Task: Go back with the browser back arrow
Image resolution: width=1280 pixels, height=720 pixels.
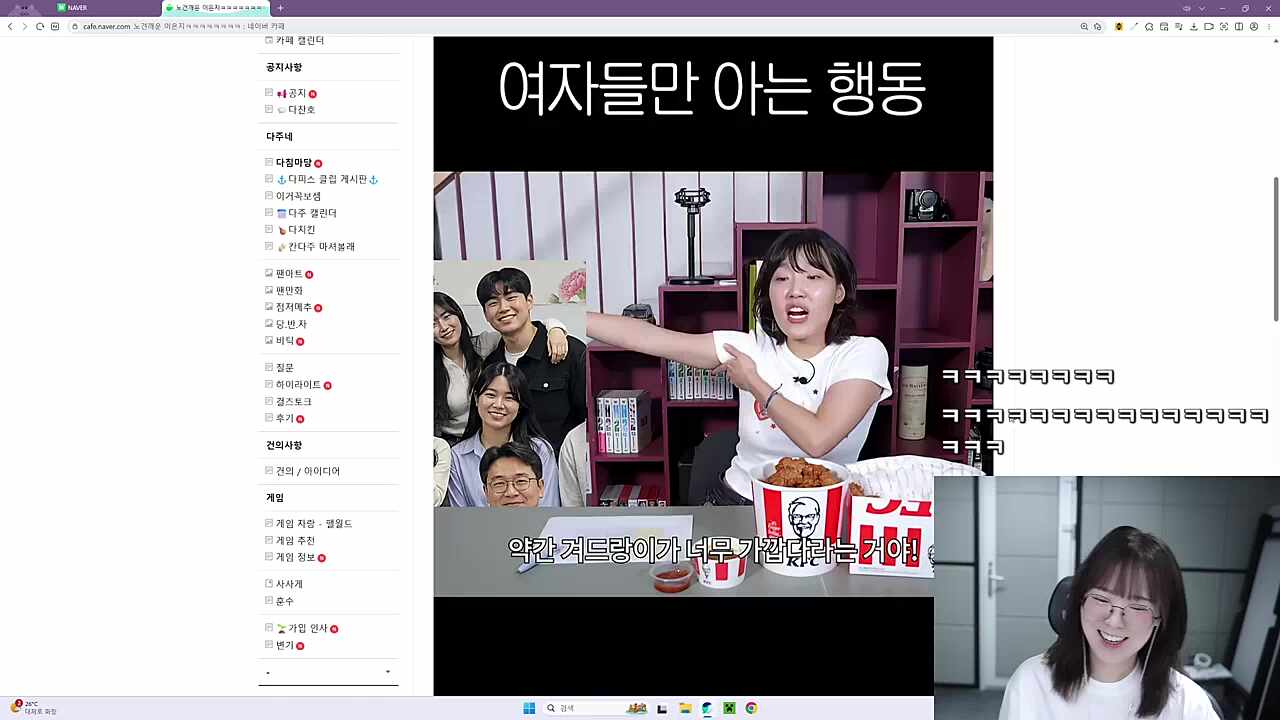Action: 10,26
